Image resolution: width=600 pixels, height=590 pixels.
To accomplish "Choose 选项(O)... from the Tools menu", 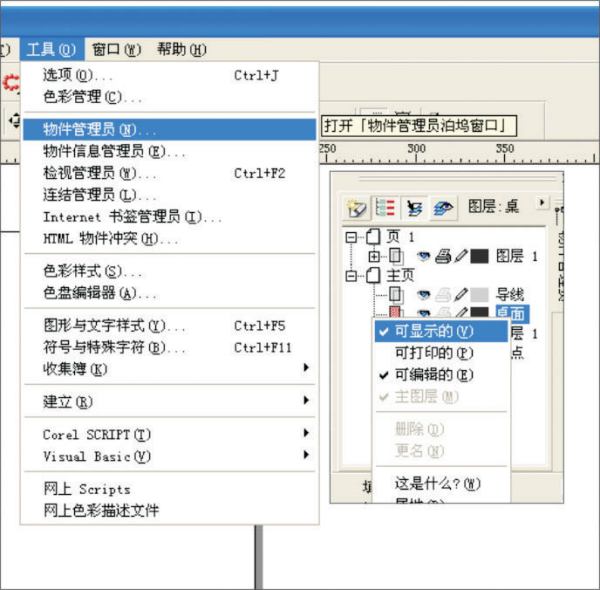I will coord(168,75).
